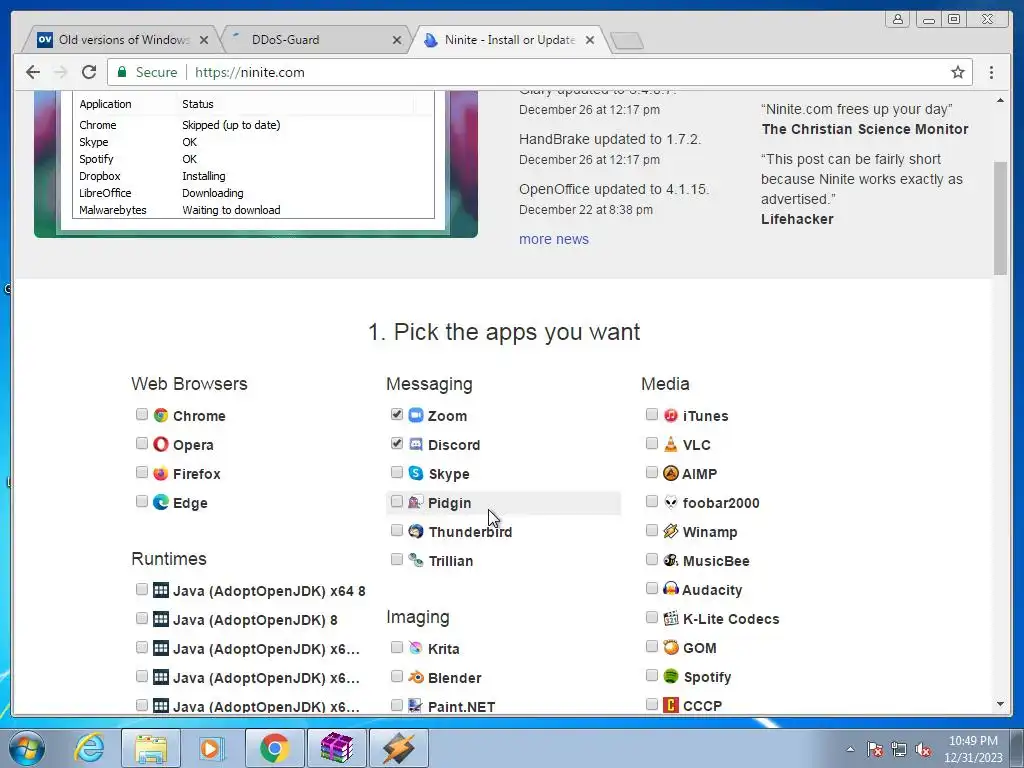Click the K-Lite Codecs icon
This screenshot has height=768, width=1024.
[671, 618]
